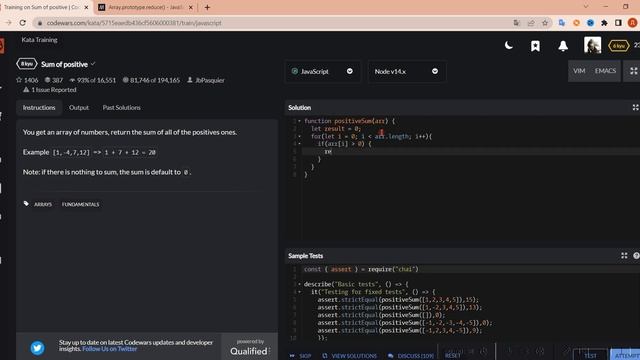Viewport: 640px width, 360px height.
Task: Enable VIM key bindings
Action: pos(579,71)
